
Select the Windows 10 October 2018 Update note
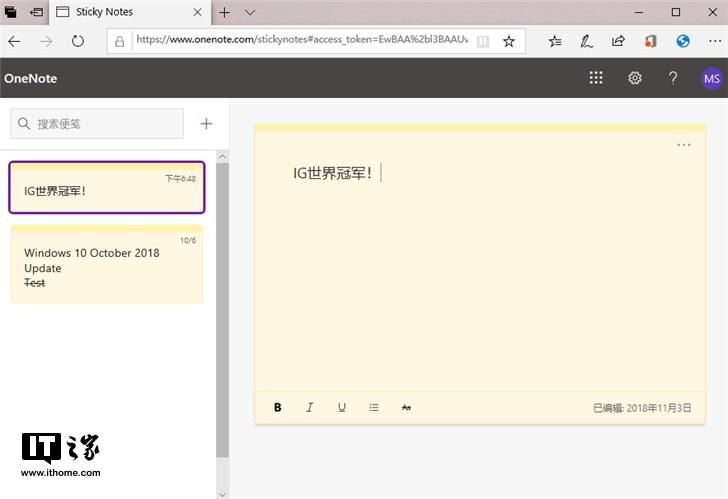[x=107, y=264]
